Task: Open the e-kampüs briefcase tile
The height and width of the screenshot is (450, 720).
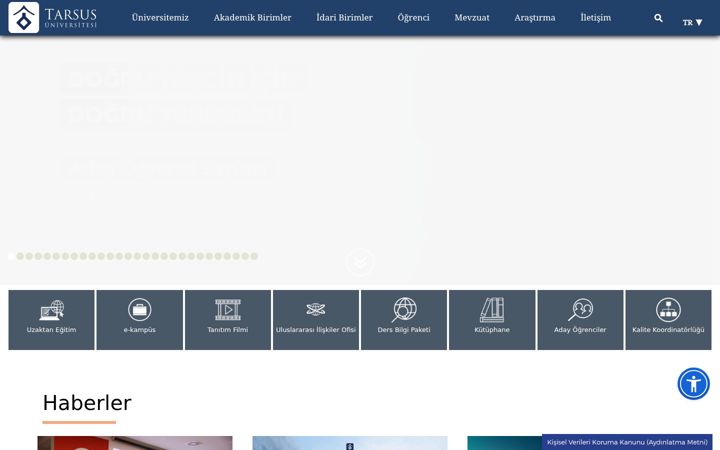Action: click(140, 320)
